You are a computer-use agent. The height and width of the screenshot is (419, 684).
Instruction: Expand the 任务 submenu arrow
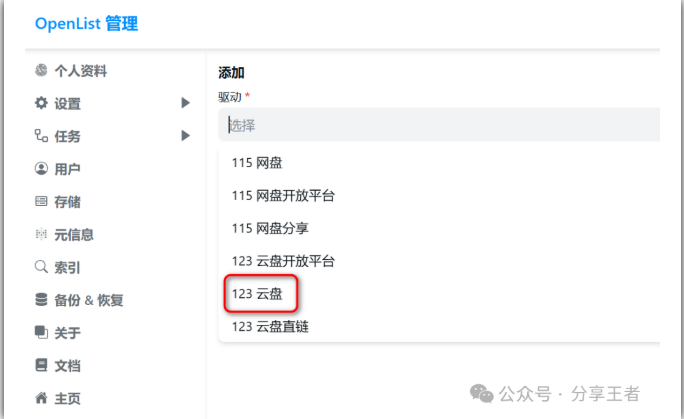coord(185,136)
